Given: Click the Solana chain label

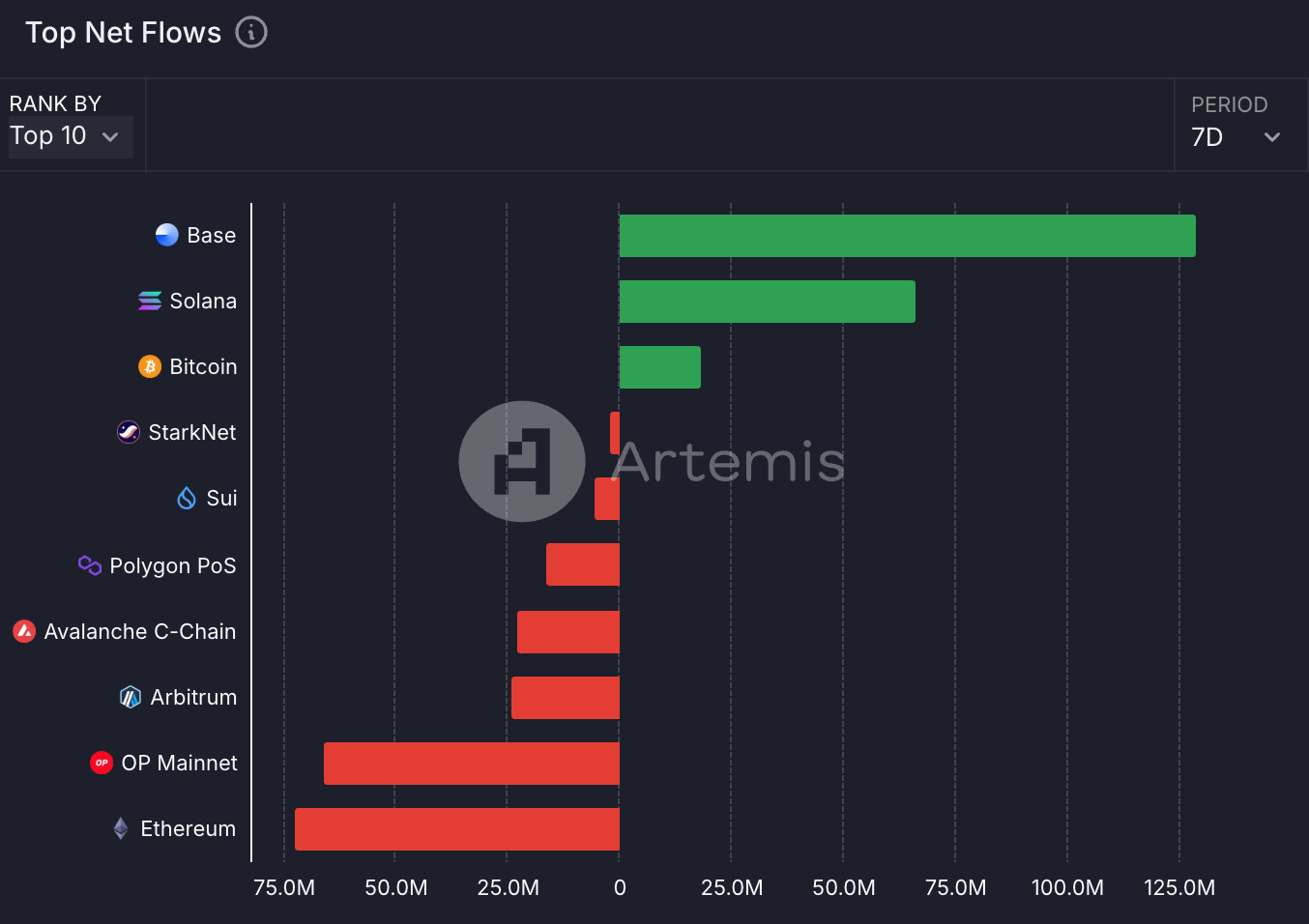Looking at the screenshot, I should click(x=203, y=301).
